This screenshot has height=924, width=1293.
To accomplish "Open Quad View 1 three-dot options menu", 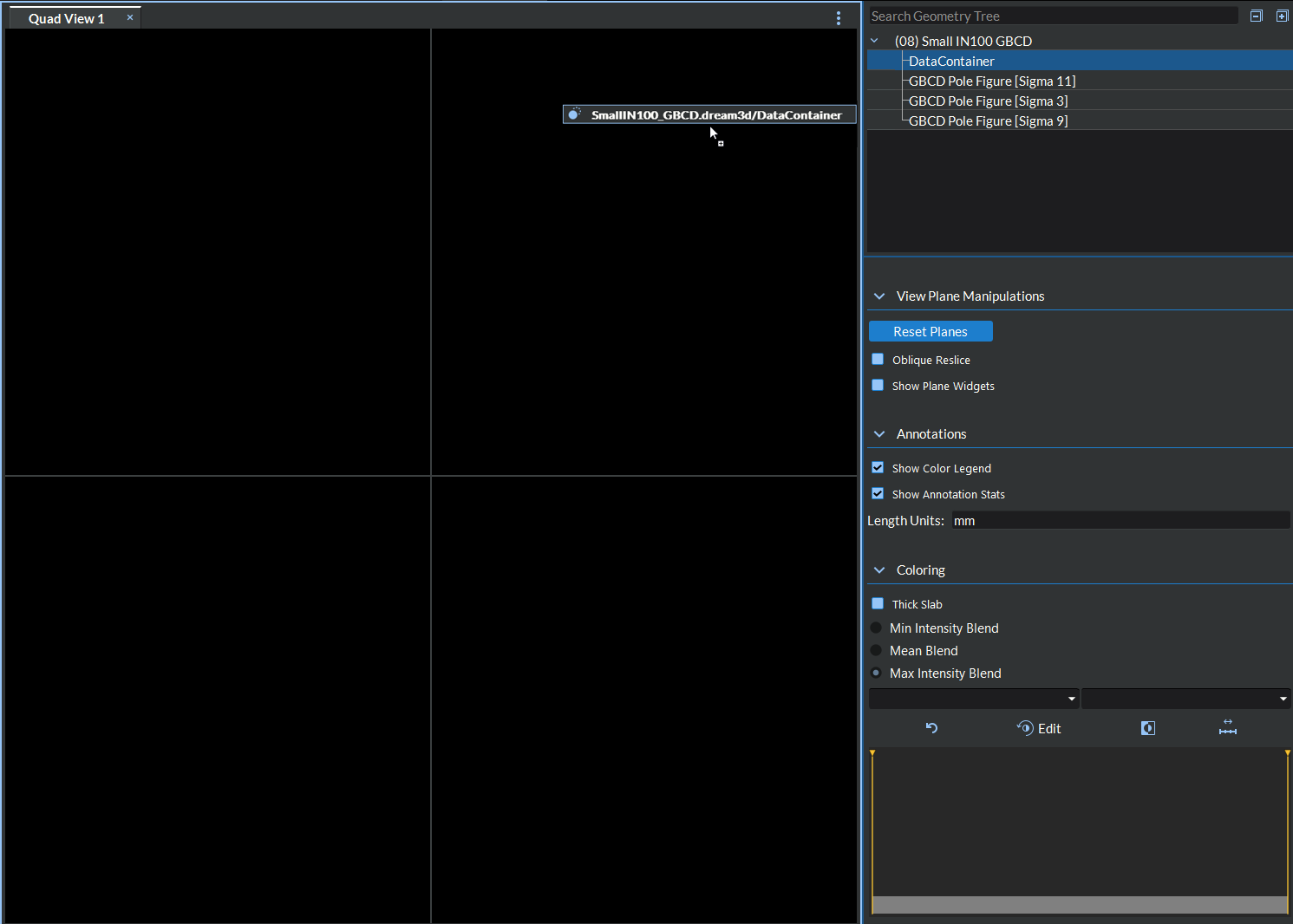I will [839, 18].
